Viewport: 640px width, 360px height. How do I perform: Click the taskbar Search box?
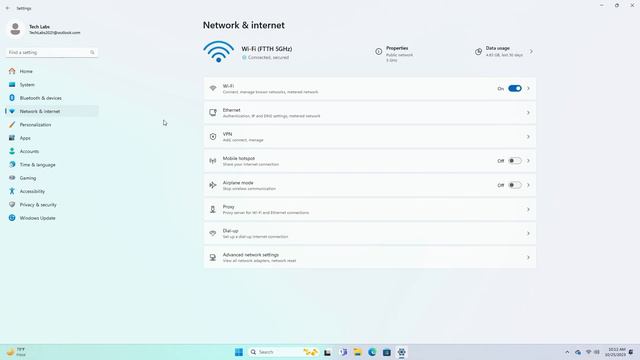coord(284,352)
